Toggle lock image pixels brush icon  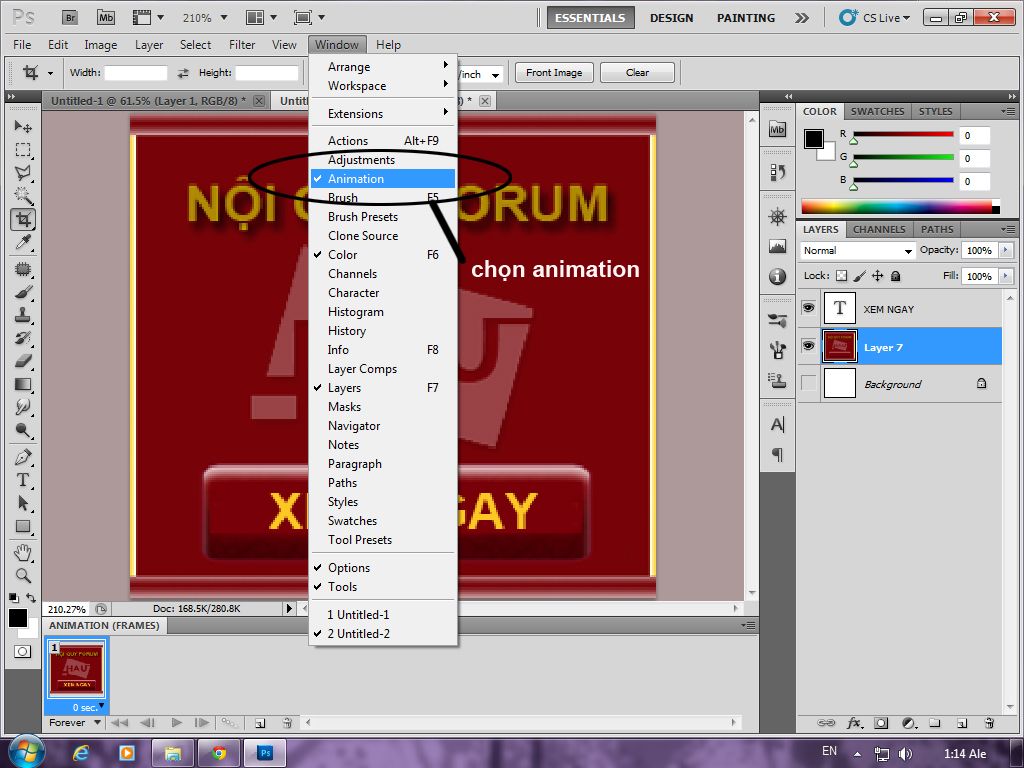tap(859, 276)
